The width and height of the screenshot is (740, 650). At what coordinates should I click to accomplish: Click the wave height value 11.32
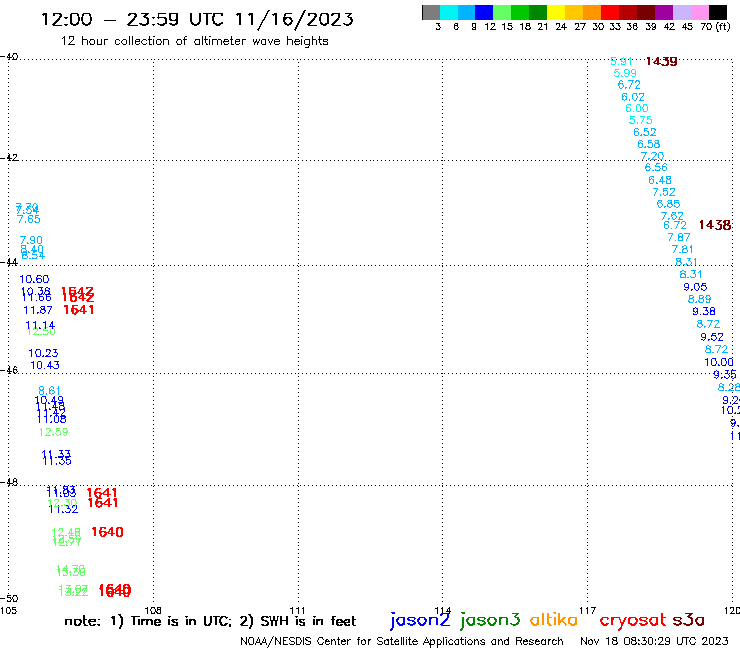(63, 509)
